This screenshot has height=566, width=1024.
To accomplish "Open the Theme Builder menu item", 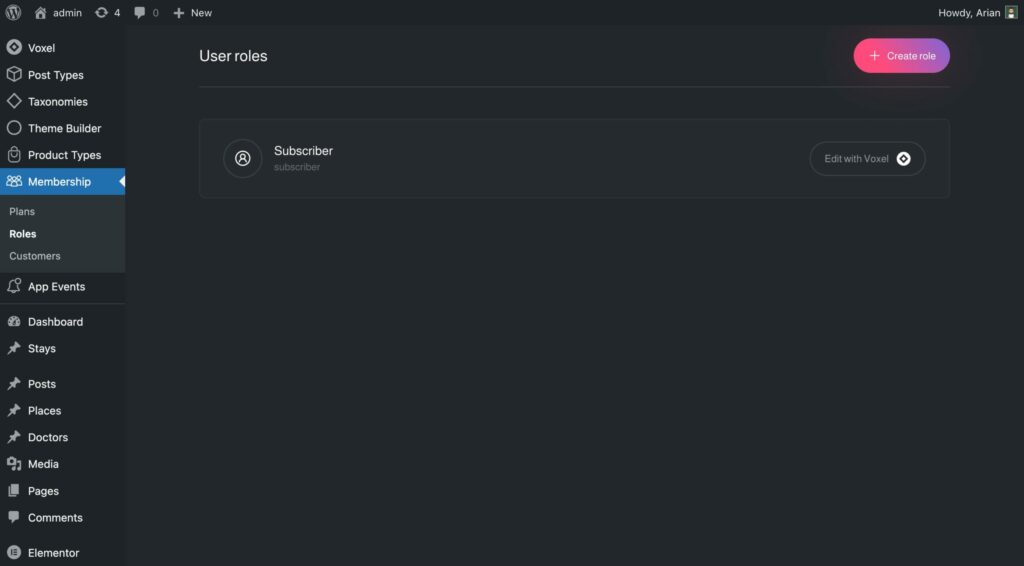I will (x=64, y=128).
